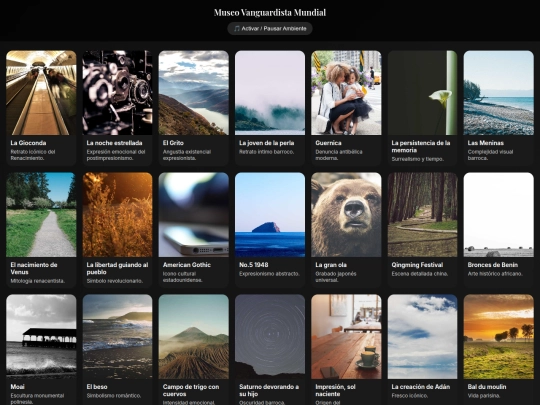This screenshot has height=405, width=540.
Task: Click 'Arte histórico africano' description
Action: tap(495, 274)
